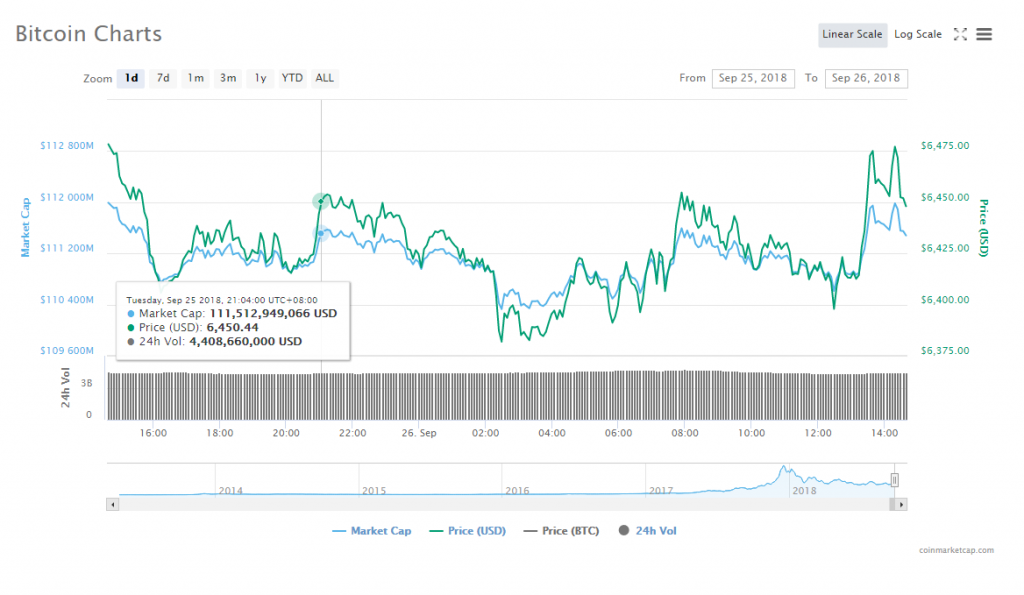Screen dimensions: 1024x595
Task: Select 7d zoom range
Action: point(163,78)
